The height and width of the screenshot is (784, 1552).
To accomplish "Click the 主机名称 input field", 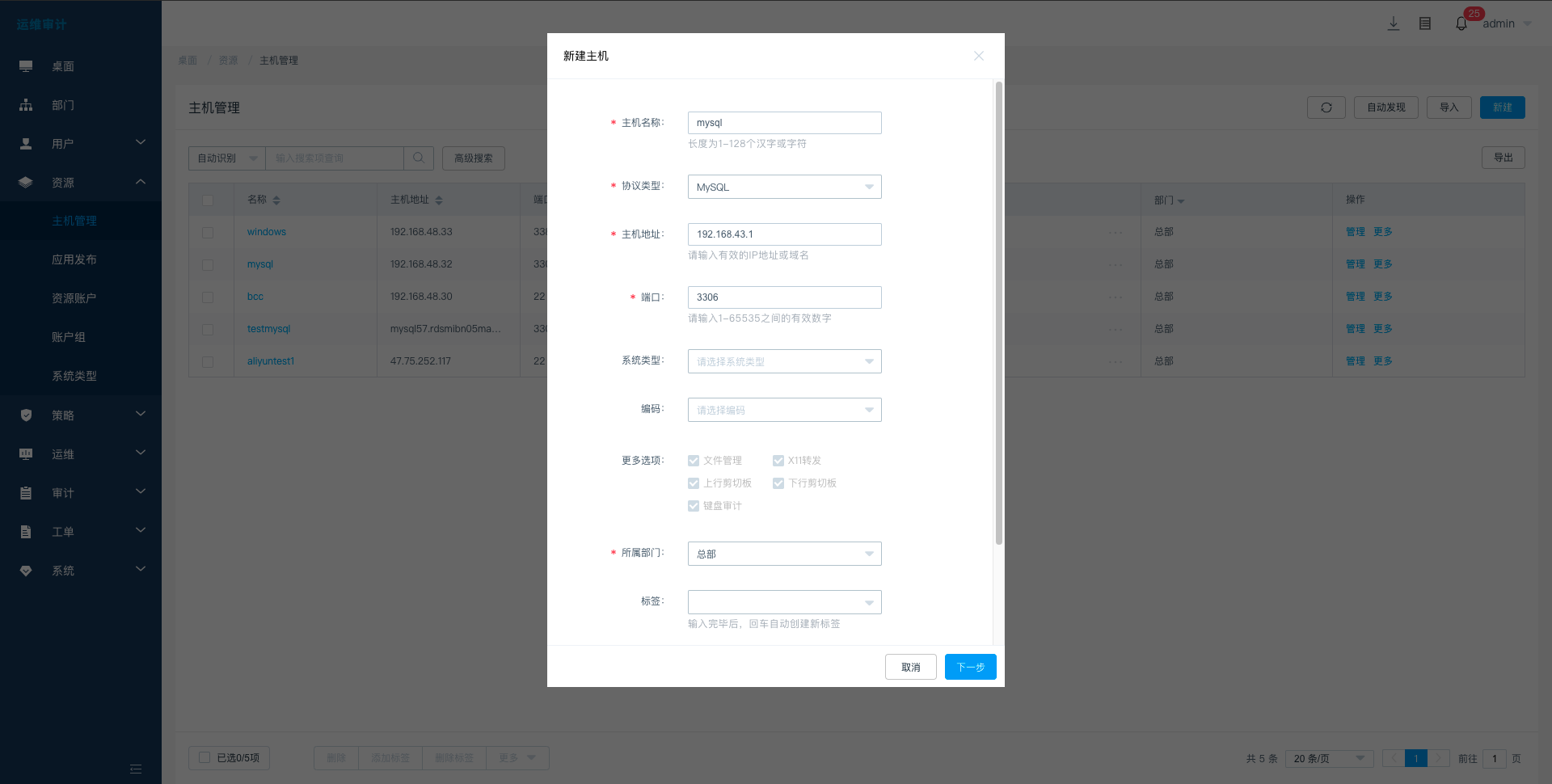I will point(784,123).
